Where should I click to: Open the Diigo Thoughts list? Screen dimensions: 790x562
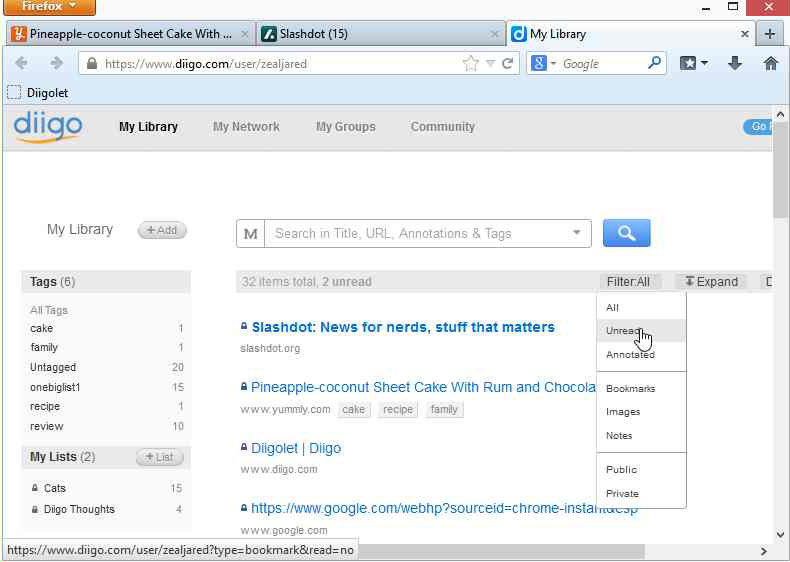click(x=79, y=509)
